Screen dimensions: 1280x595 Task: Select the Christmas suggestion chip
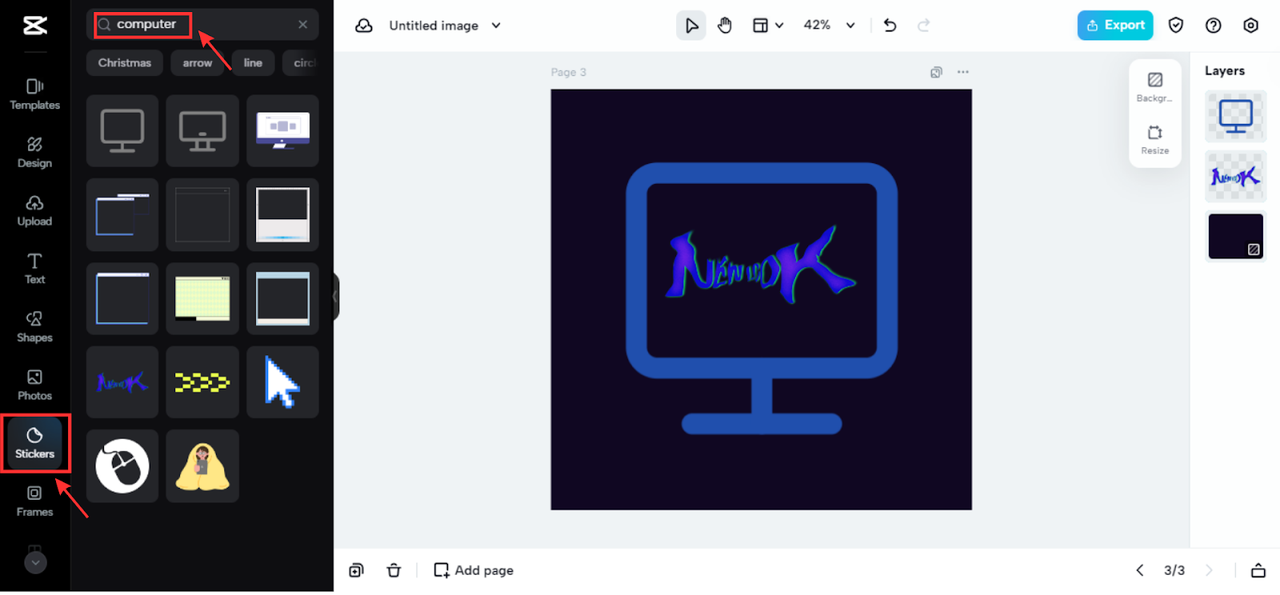(x=125, y=63)
